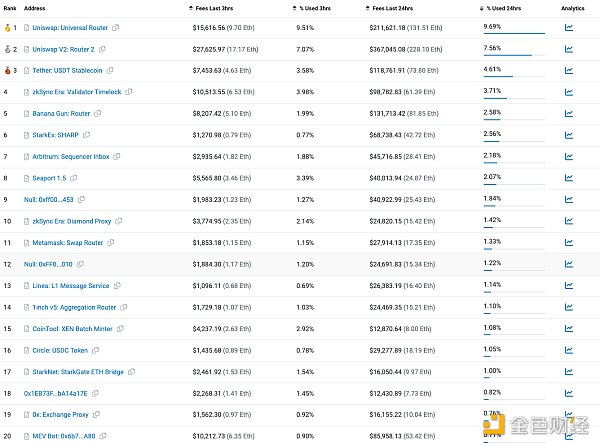This screenshot has height=446, width=600.
Task: View analytics chart for Circle: USDC Token
Action: [x=569, y=350]
